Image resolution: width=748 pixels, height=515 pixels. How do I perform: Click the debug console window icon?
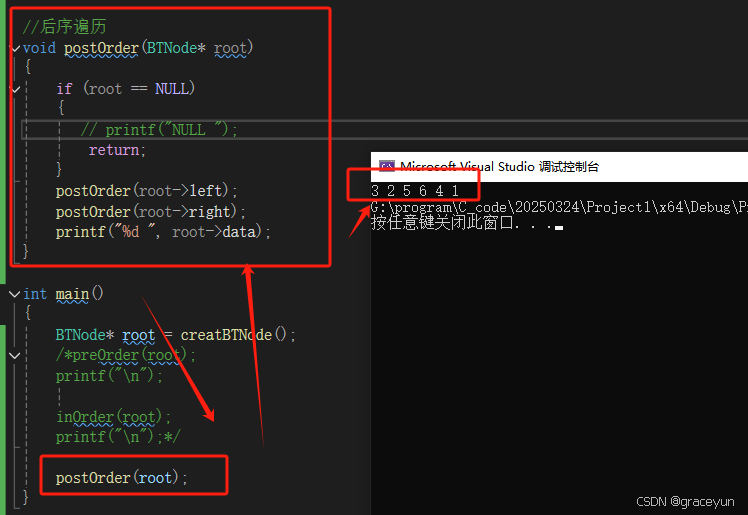point(386,166)
